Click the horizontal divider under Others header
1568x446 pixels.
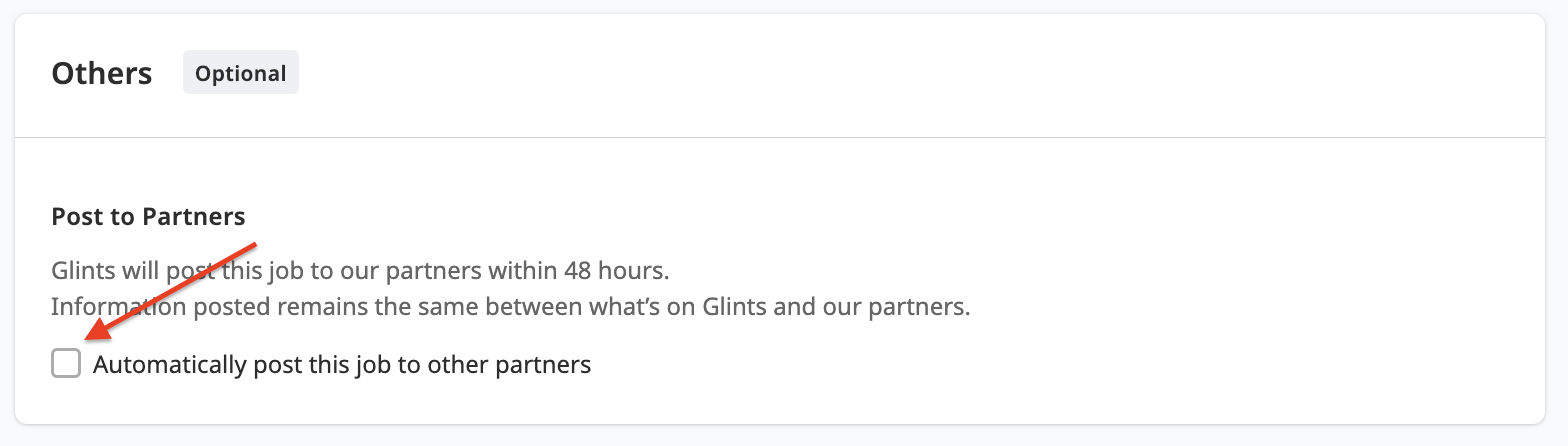[780, 137]
